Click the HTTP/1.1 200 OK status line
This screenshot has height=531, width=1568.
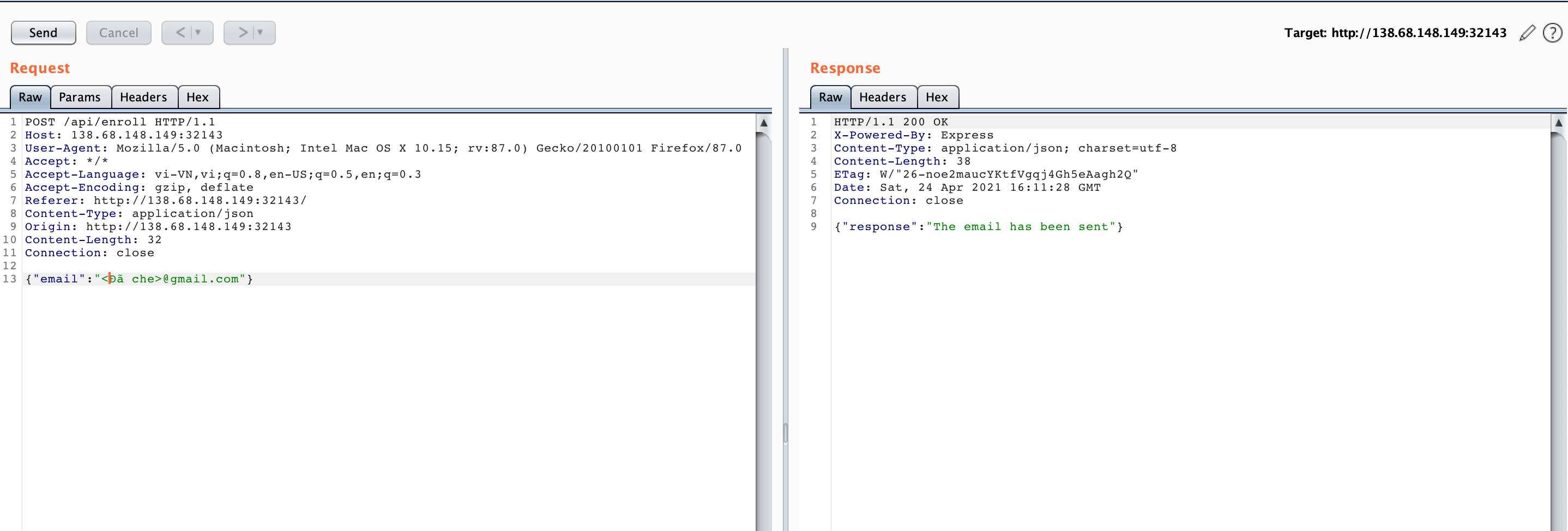(891, 123)
